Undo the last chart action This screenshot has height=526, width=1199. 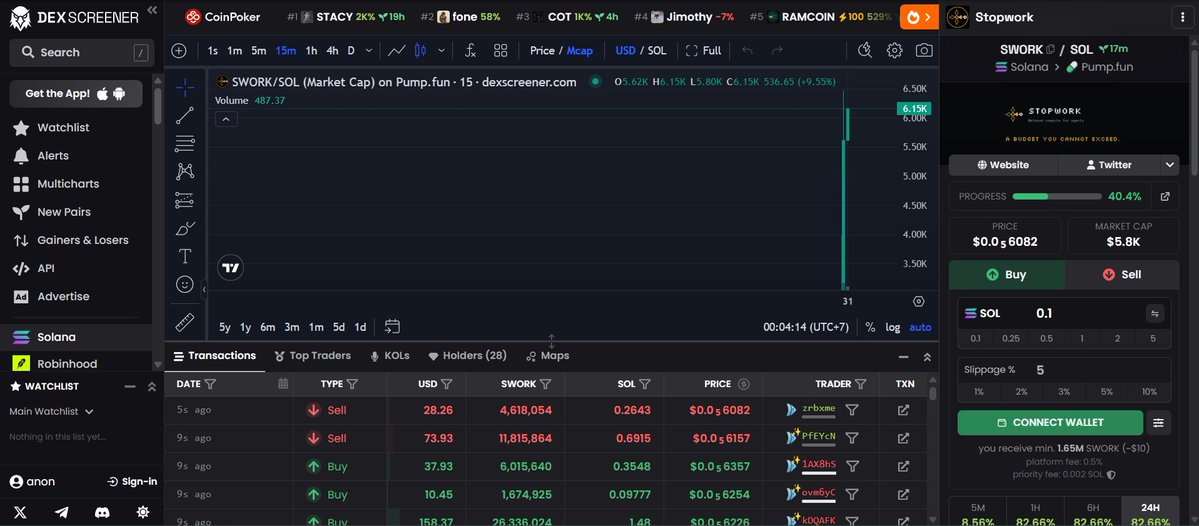pyautogui.click(x=747, y=50)
